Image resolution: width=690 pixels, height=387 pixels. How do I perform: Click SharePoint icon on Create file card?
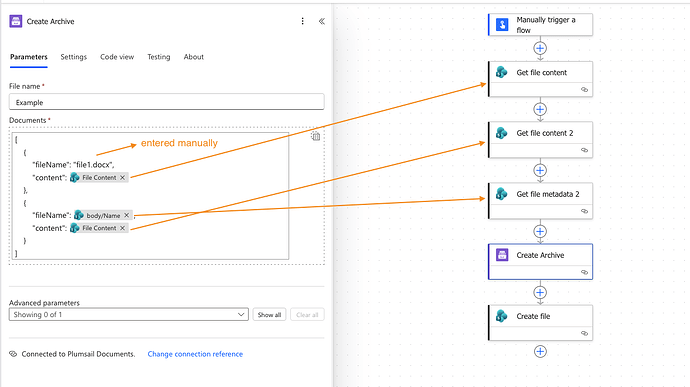coord(502,316)
